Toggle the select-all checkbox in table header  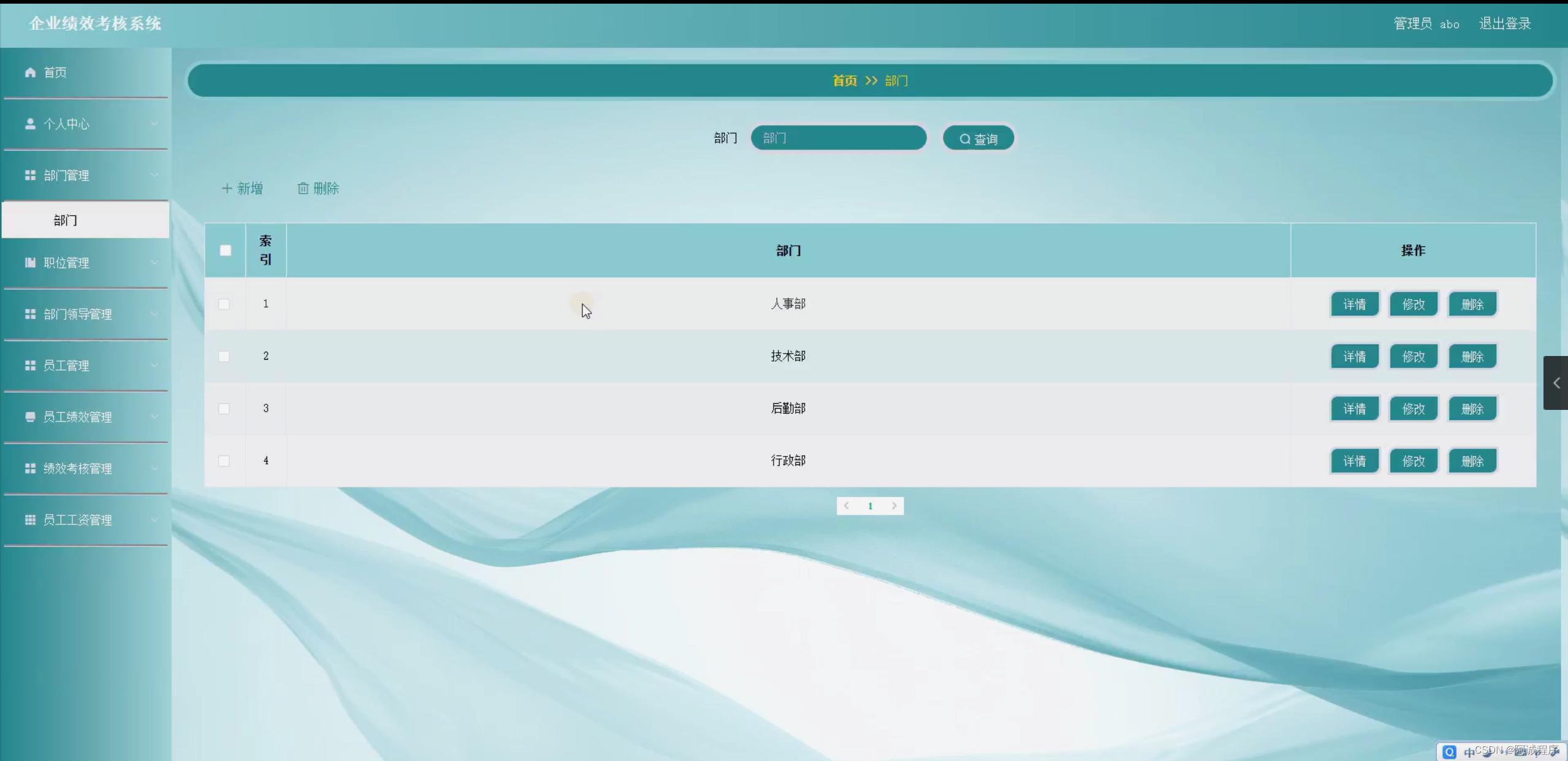[x=226, y=250]
